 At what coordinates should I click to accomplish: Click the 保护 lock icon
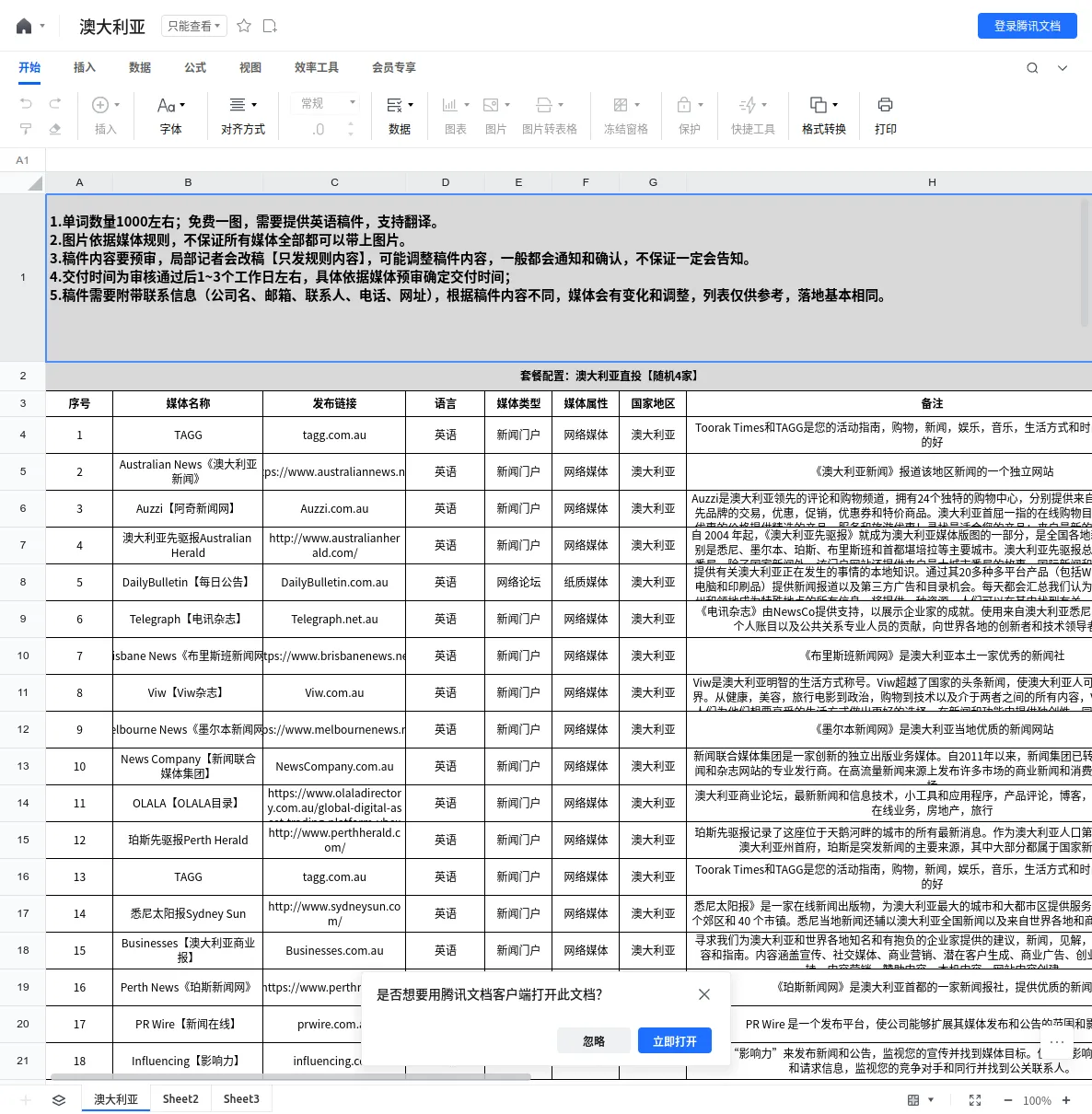coord(685,105)
